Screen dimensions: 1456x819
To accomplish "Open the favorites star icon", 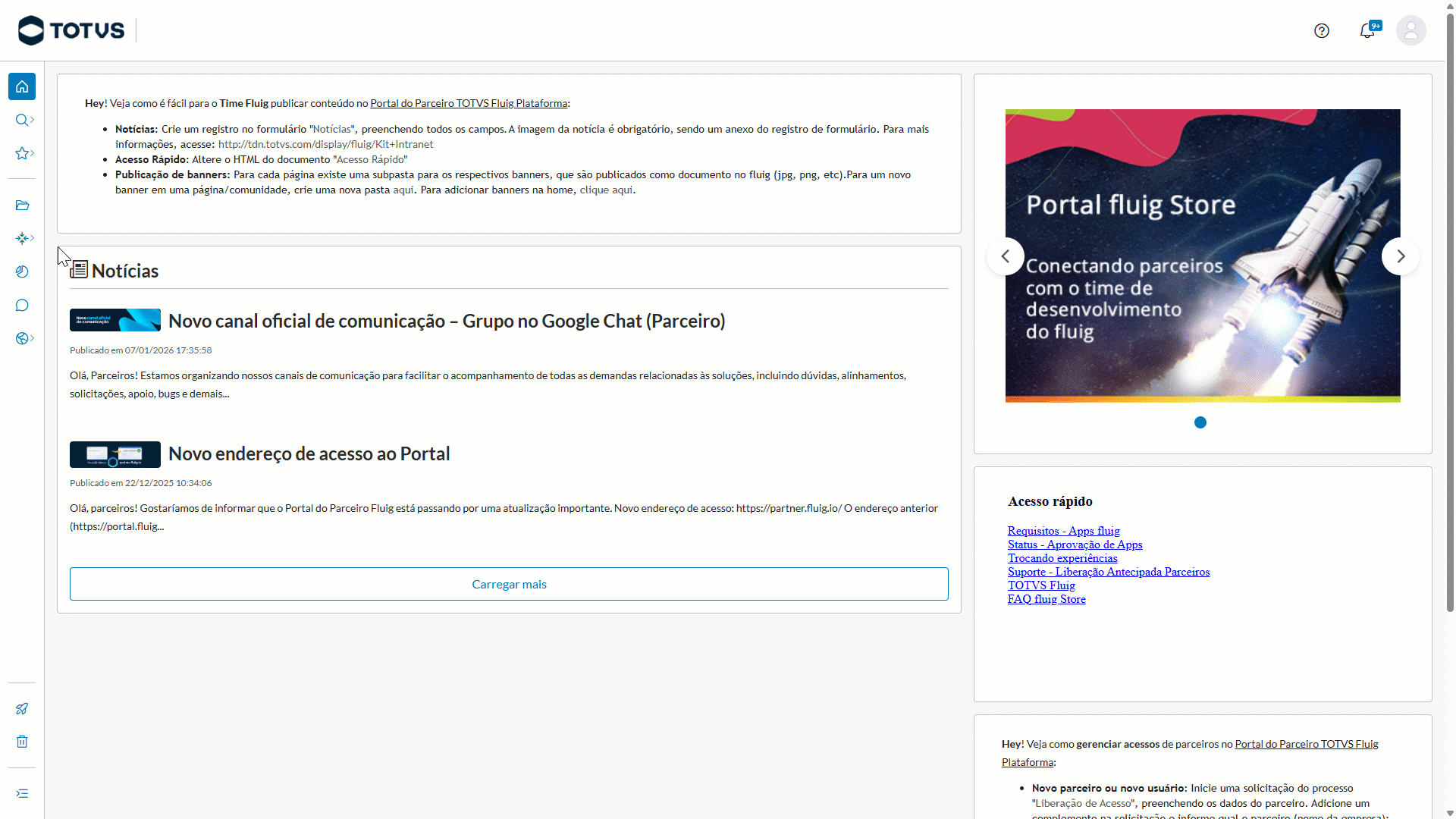I will (22, 153).
